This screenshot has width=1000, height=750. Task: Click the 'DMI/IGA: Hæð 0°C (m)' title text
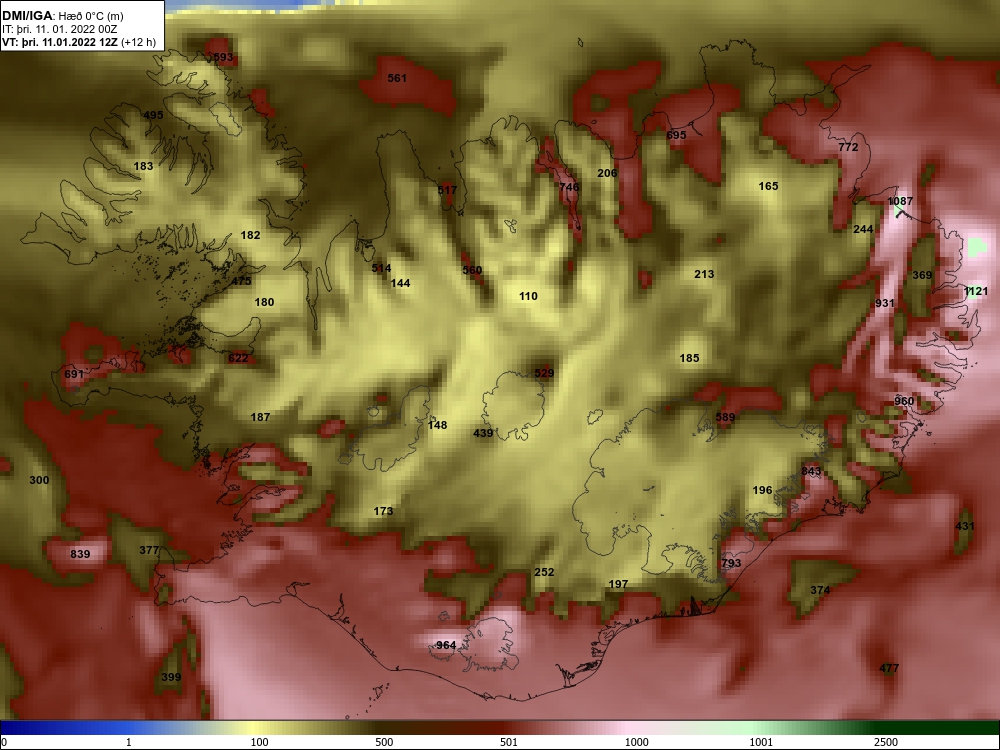click(62, 16)
